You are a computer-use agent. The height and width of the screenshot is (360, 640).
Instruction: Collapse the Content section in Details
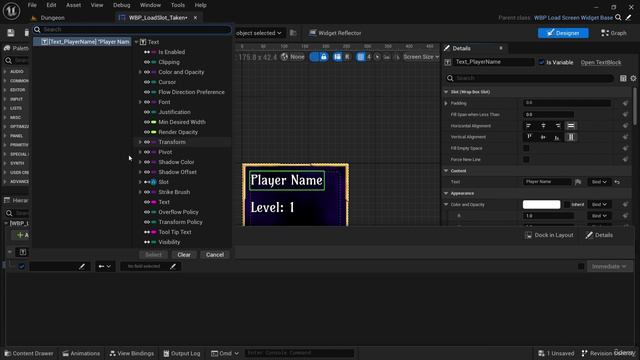(446, 171)
